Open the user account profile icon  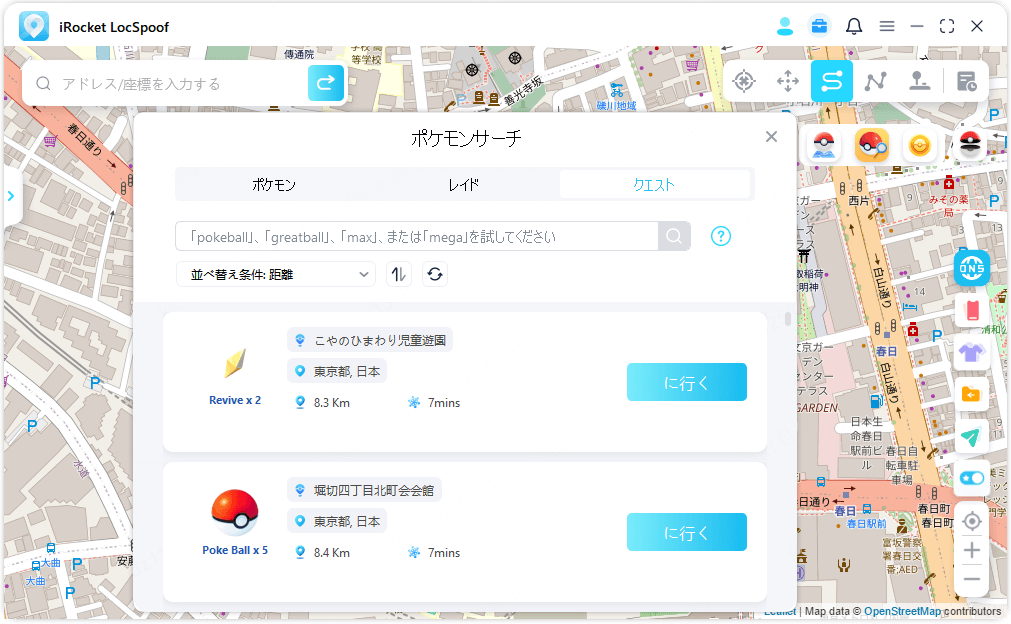point(785,26)
